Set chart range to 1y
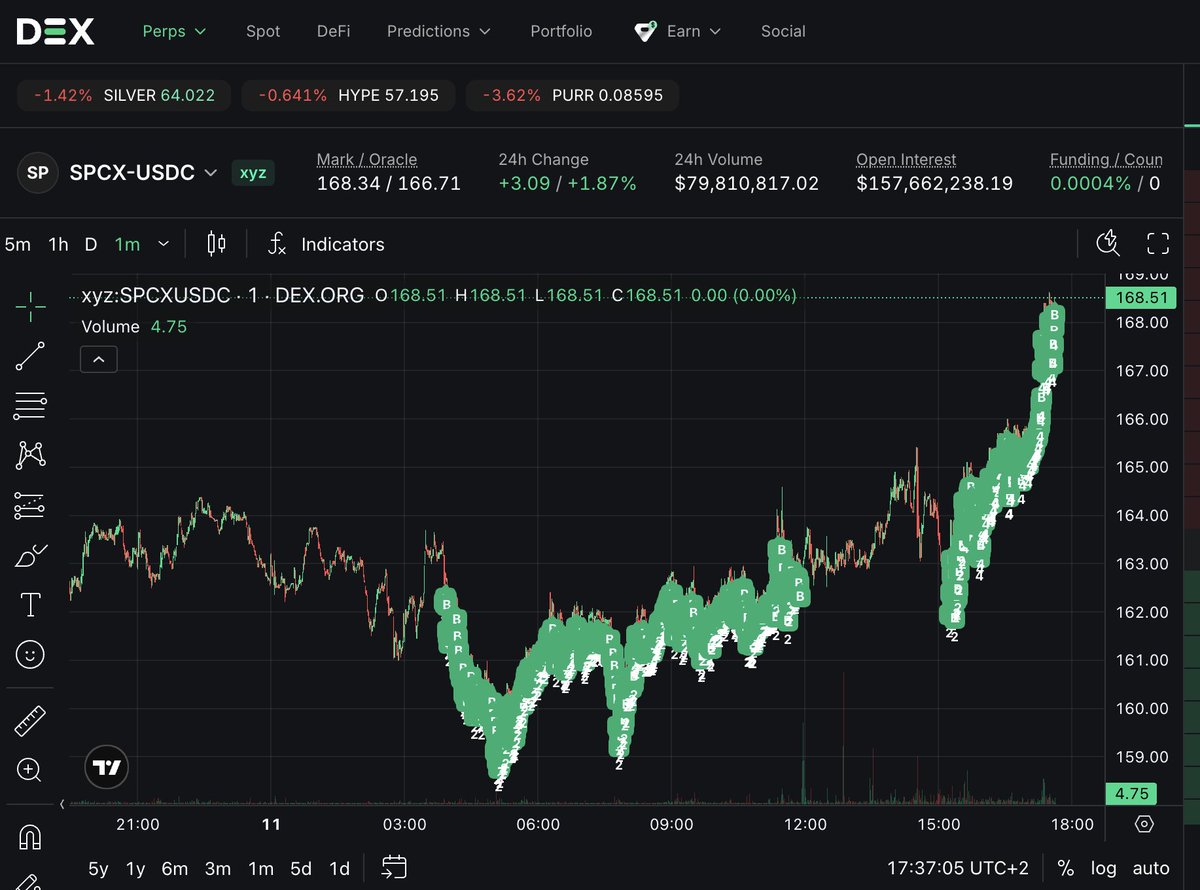This screenshot has height=890, width=1200. pos(135,868)
